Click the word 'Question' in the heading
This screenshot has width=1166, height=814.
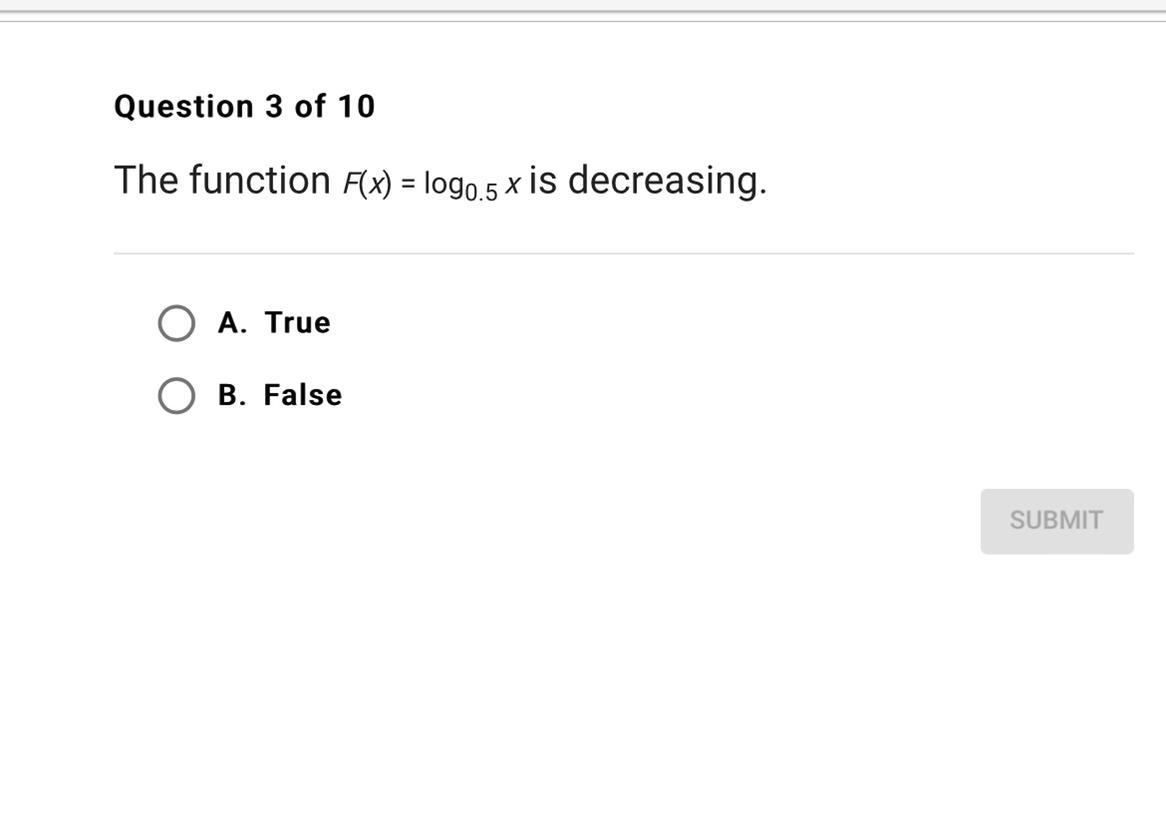(x=184, y=106)
